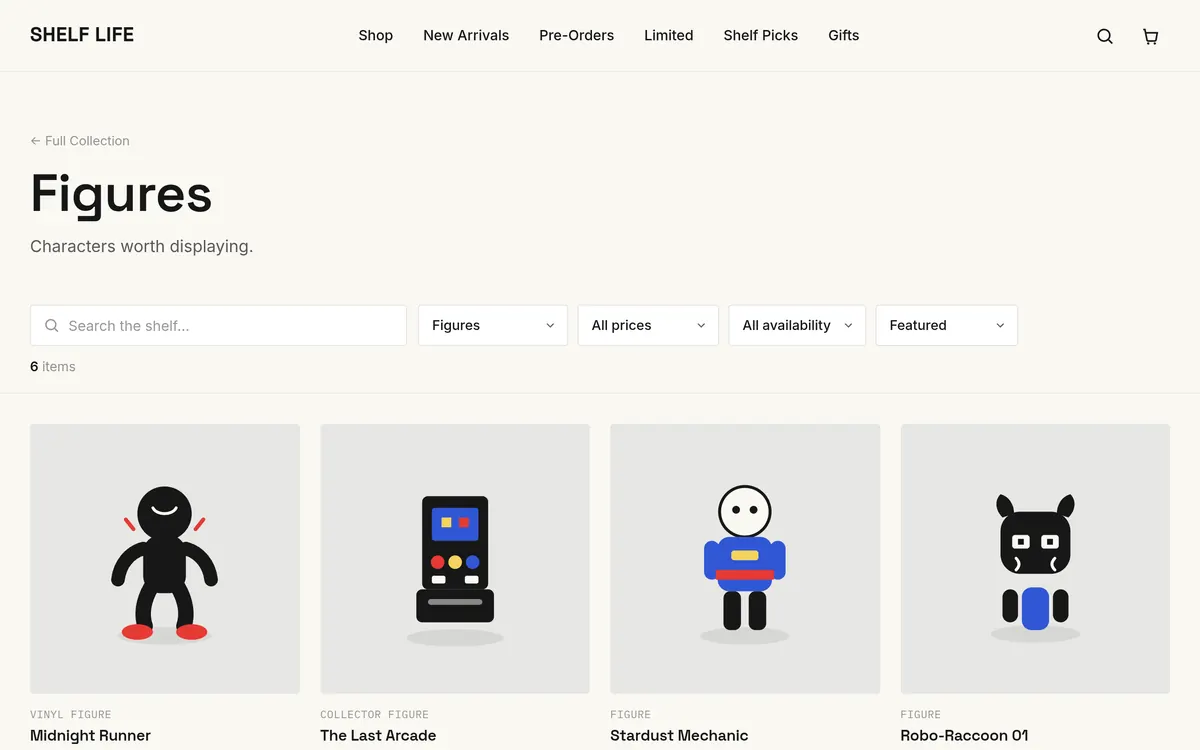This screenshot has height=750, width=1200.
Task: Visit the Shelf Picks section
Action: click(761, 35)
